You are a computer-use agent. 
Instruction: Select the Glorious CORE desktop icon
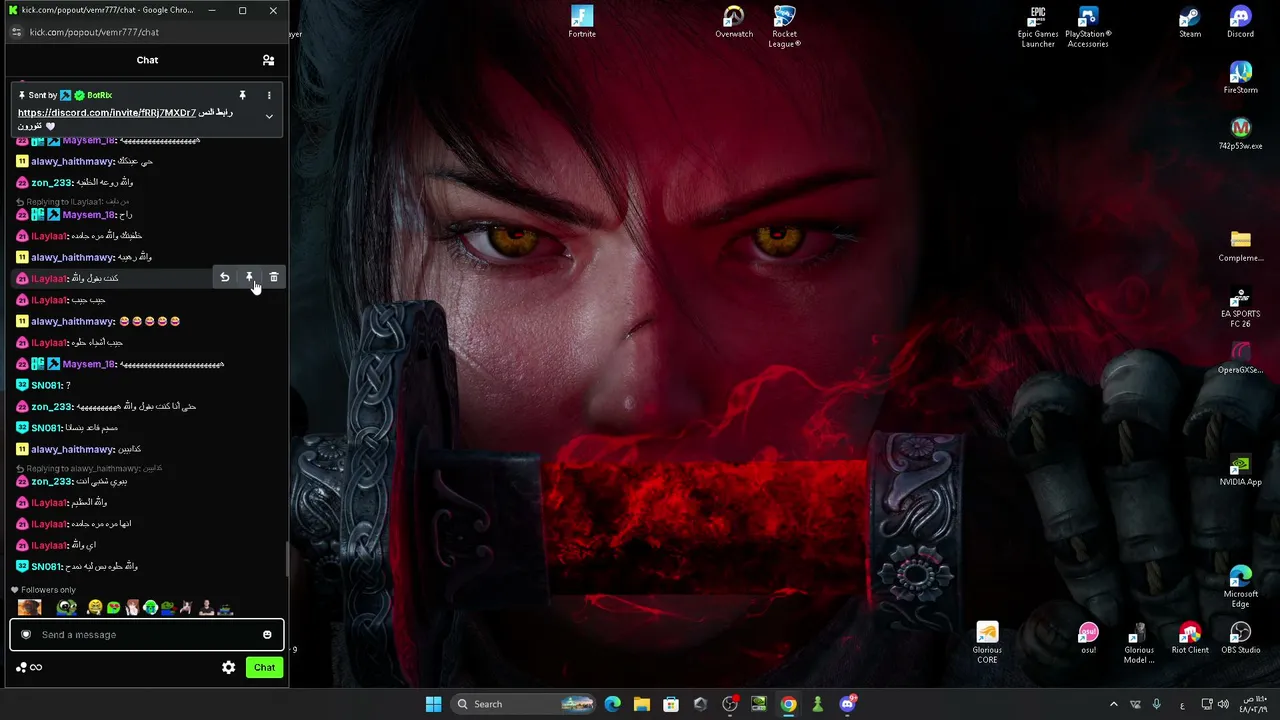tap(987, 643)
